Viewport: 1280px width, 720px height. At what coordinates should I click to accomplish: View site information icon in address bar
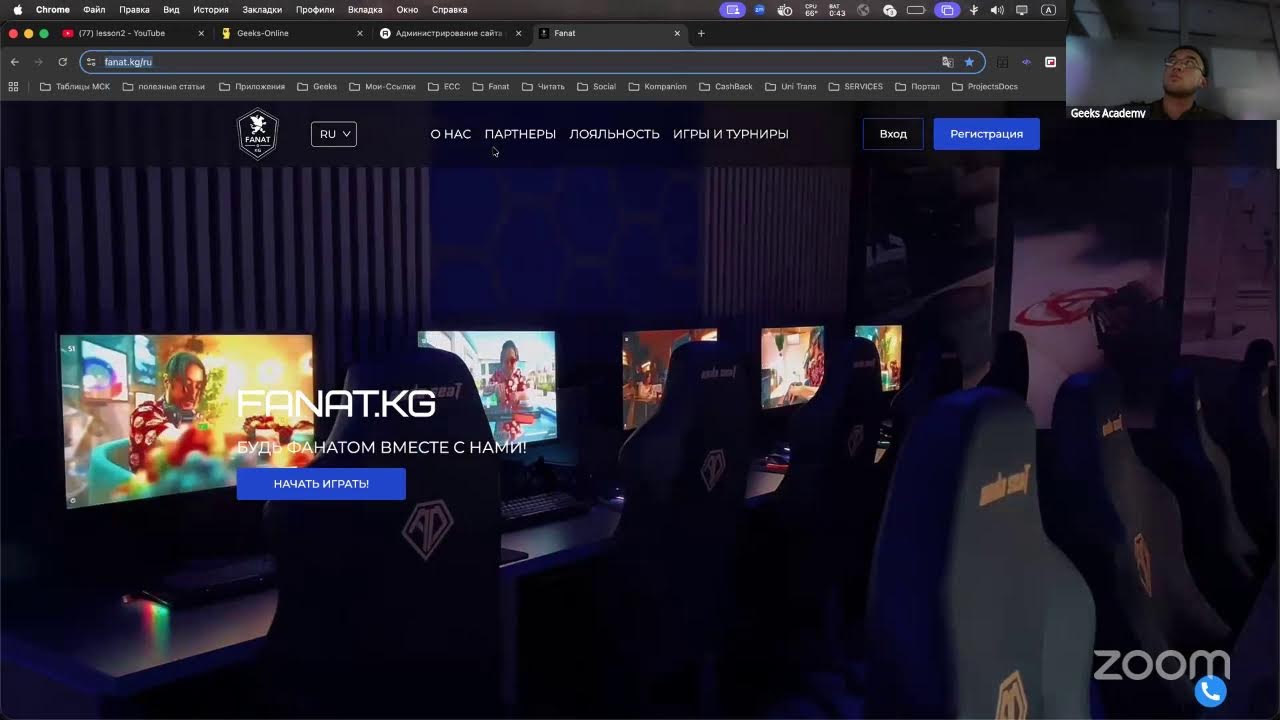click(x=91, y=62)
